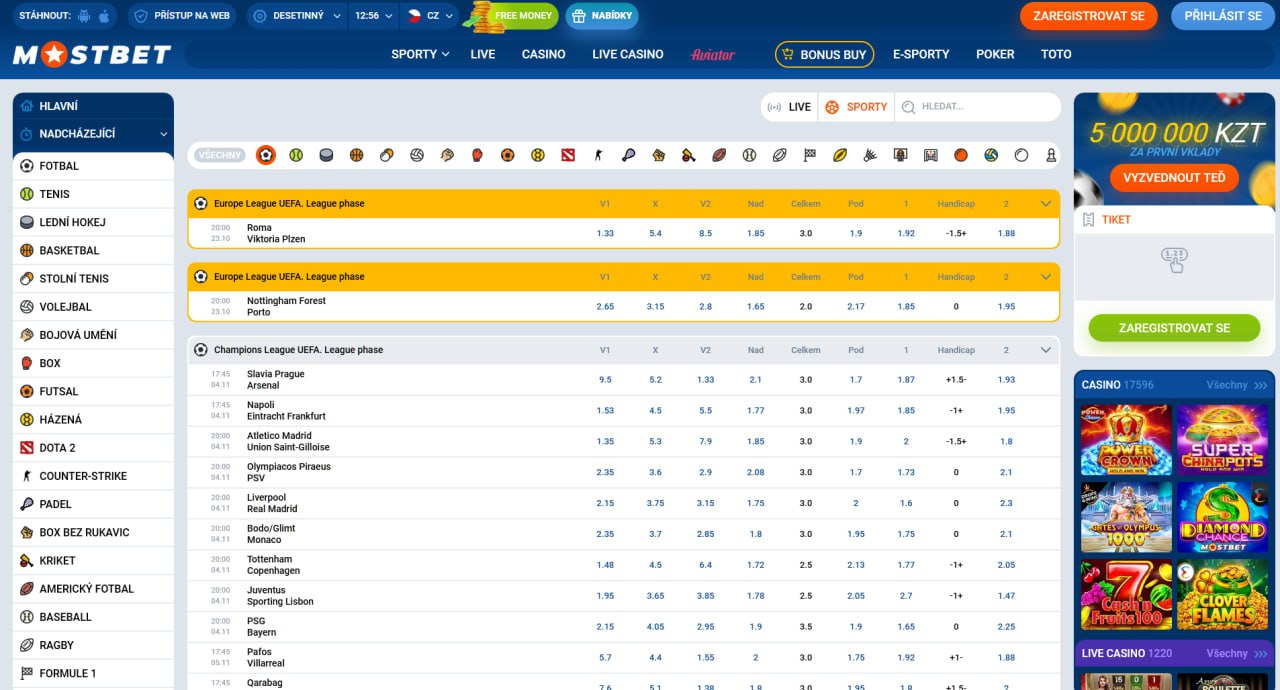Open the Diamond Chance casino game thumbnail
Image resolution: width=1280 pixels, height=690 pixels.
click(1222, 517)
